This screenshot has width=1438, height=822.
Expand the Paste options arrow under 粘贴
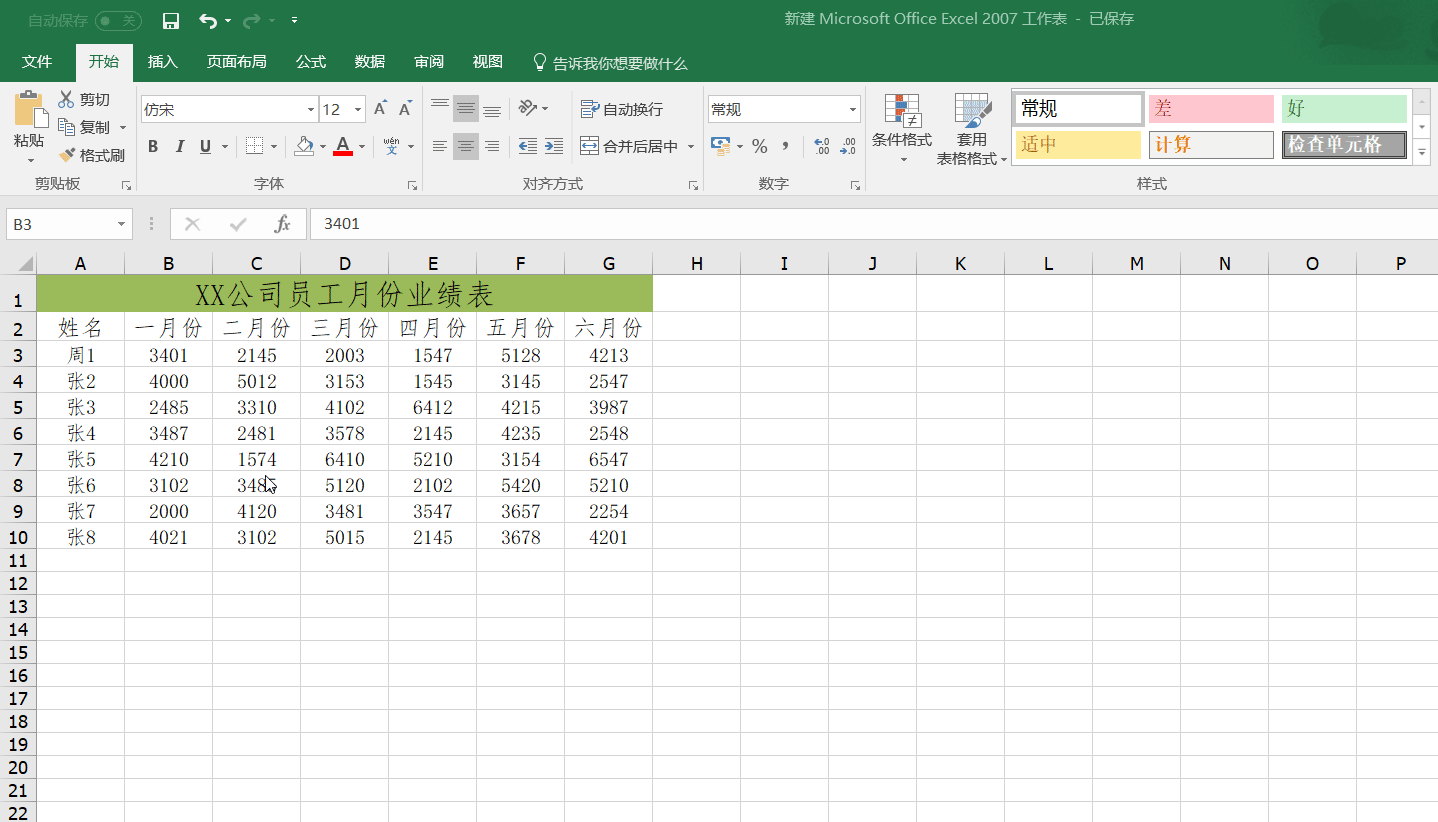tap(30, 160)
